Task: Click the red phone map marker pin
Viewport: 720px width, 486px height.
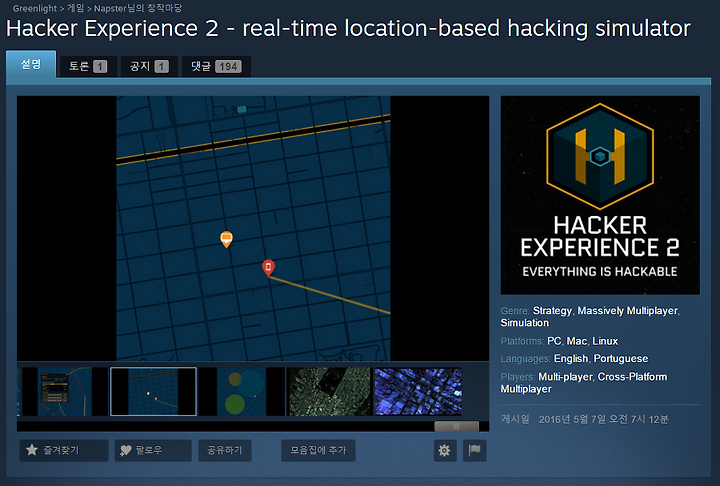Action: pyautogui.click(x=269, y=268)
